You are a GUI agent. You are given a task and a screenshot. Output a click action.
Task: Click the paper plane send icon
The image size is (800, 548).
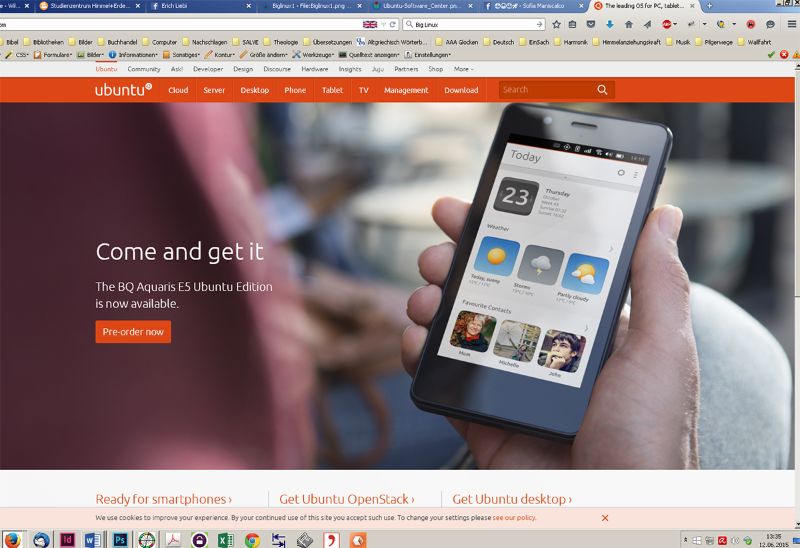pyautogui.click(x=647, y=24)
